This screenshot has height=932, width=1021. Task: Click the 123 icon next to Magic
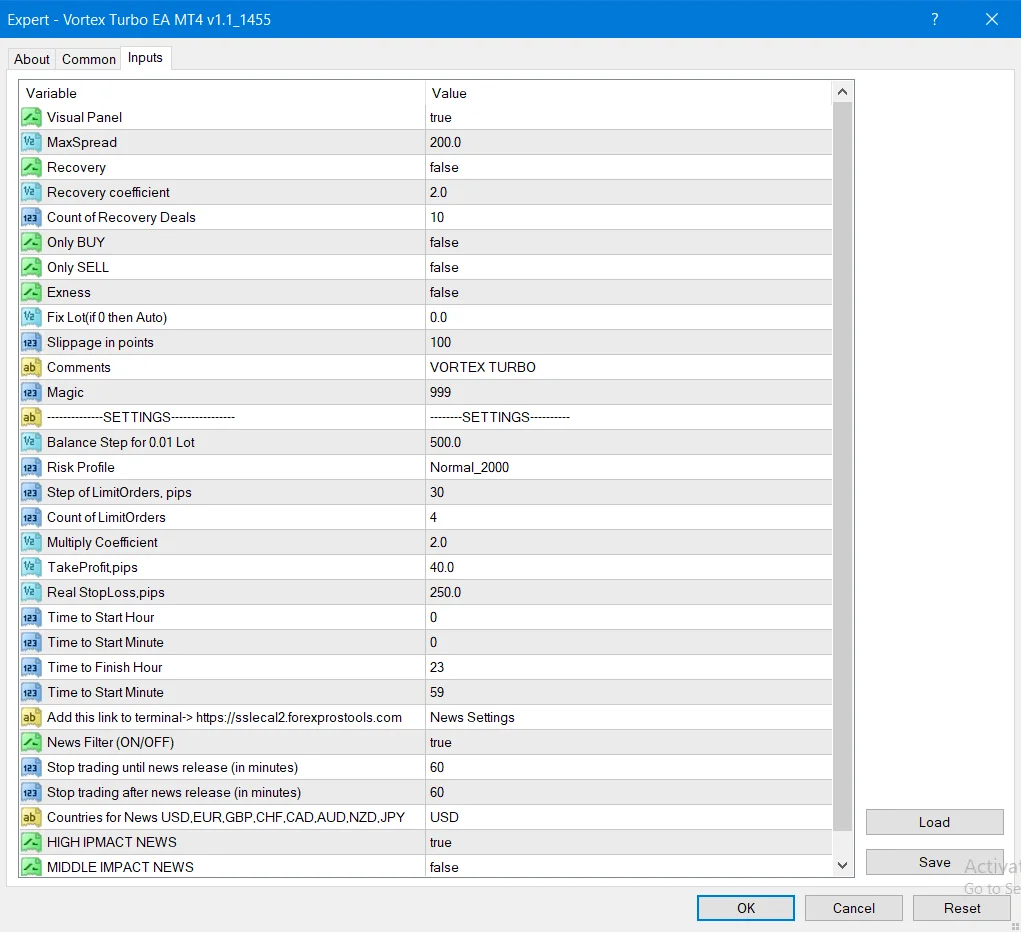[x=31, y=392]
